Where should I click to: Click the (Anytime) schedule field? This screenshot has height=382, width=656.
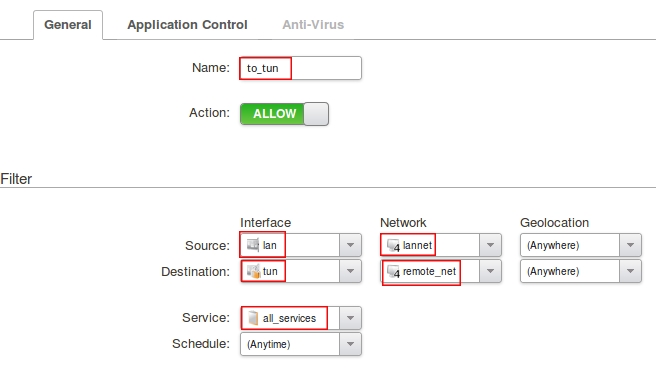290,344
